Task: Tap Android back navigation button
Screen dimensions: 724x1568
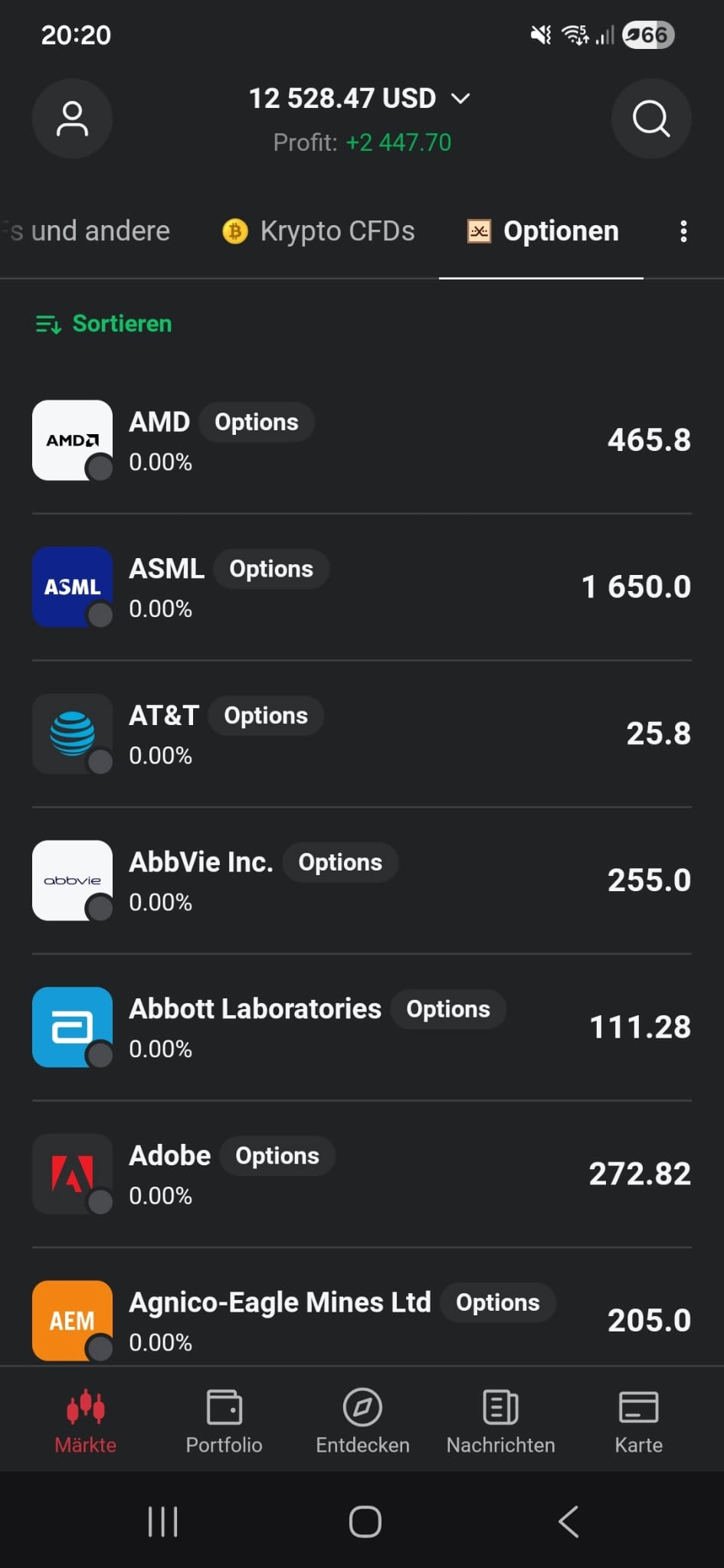Action: click(568, 1521)
